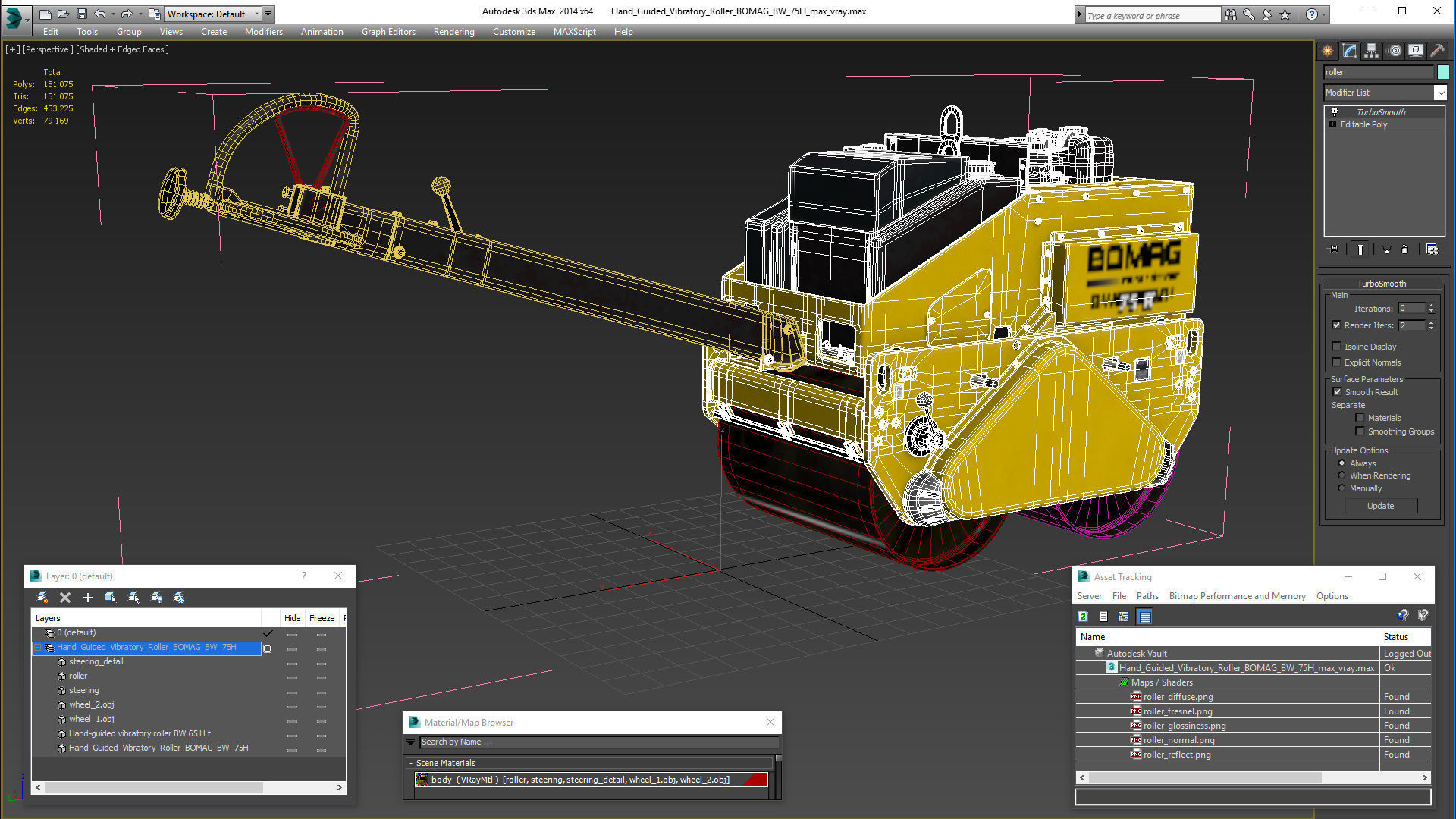Refresh the Asset Tracking list
The width and height of the screenshot is (1456, 819).
tap(1084, 617)
